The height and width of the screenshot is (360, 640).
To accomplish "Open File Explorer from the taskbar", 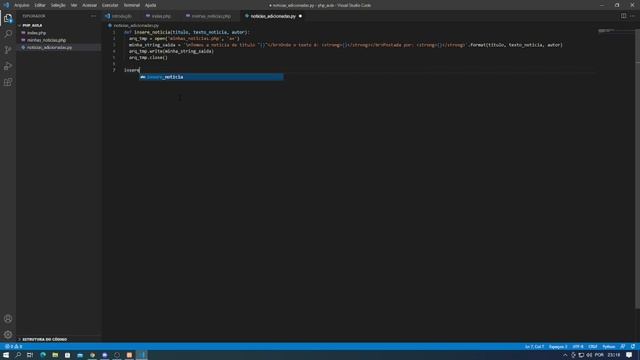I will click(55, 355).
